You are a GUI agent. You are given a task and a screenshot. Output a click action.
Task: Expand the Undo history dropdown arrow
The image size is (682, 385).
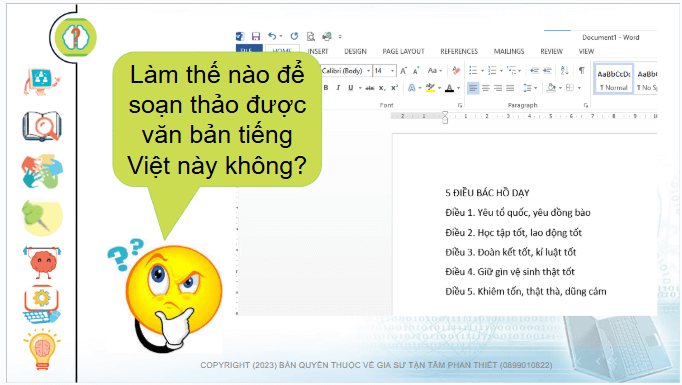281,36
